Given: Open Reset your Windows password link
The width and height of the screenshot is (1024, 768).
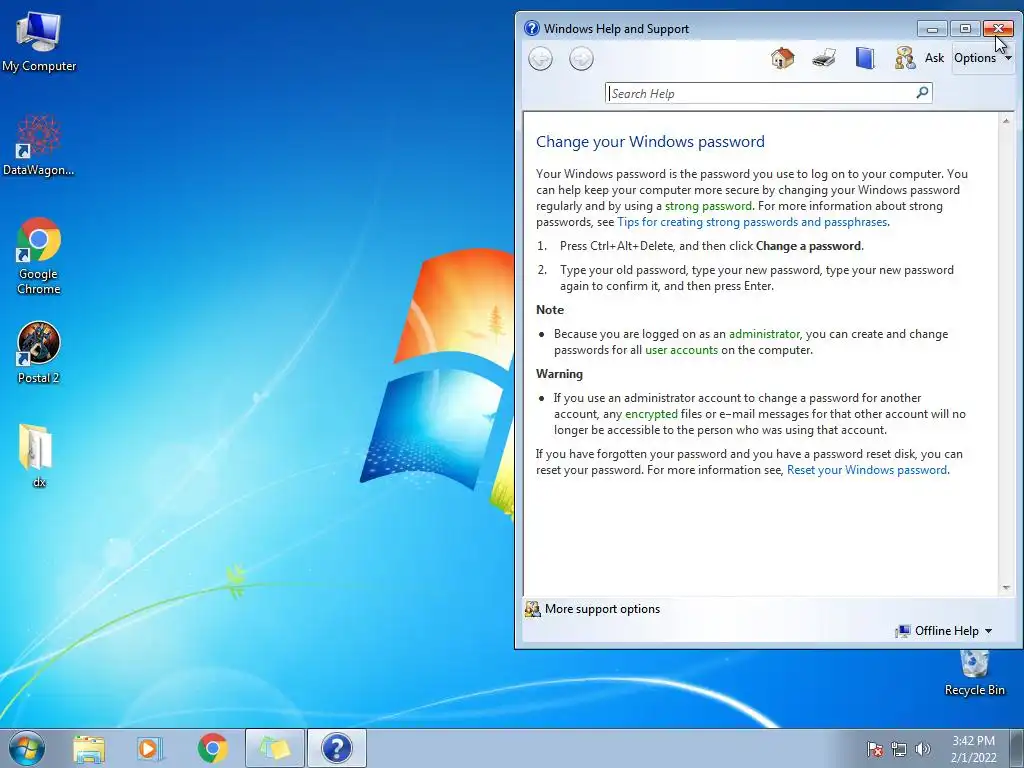Looking at the screenshot, I should pyautogui.click(x=867, y=470).
